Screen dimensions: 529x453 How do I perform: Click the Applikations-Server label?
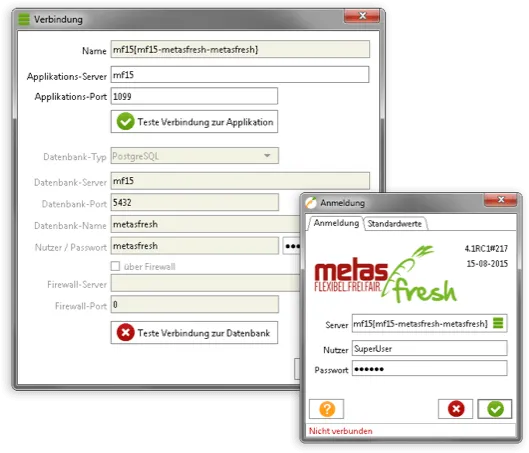coord(67,76)
